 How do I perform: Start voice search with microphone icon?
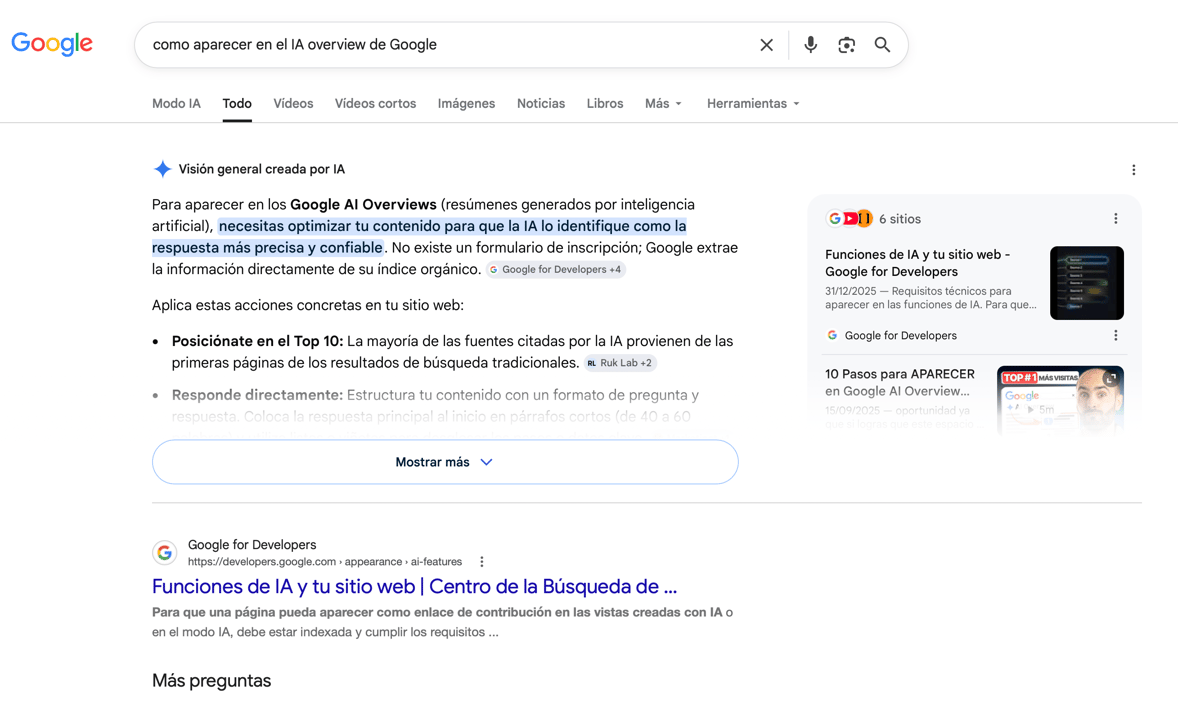coord(810,45)
